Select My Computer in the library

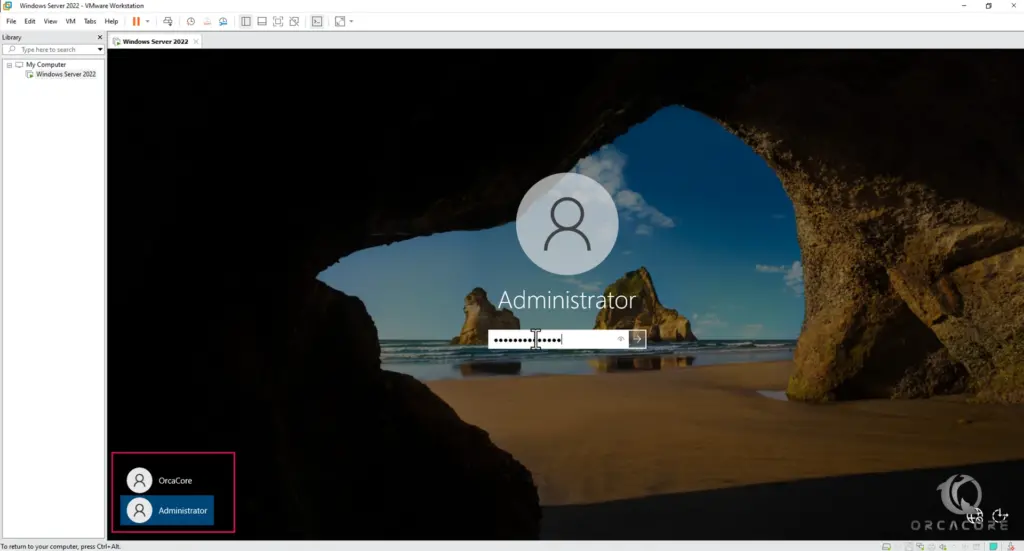click(46, 65)
